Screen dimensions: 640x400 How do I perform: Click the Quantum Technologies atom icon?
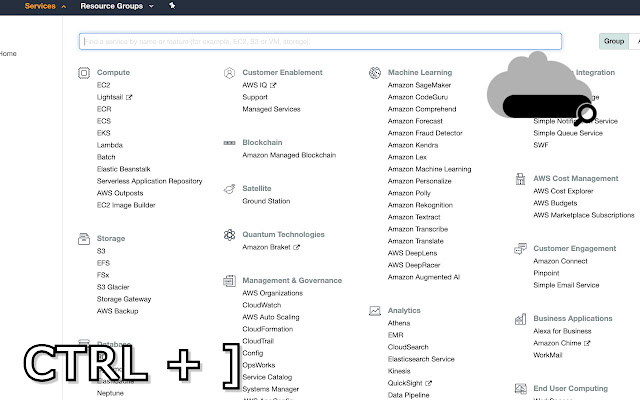tap(229, 235)
